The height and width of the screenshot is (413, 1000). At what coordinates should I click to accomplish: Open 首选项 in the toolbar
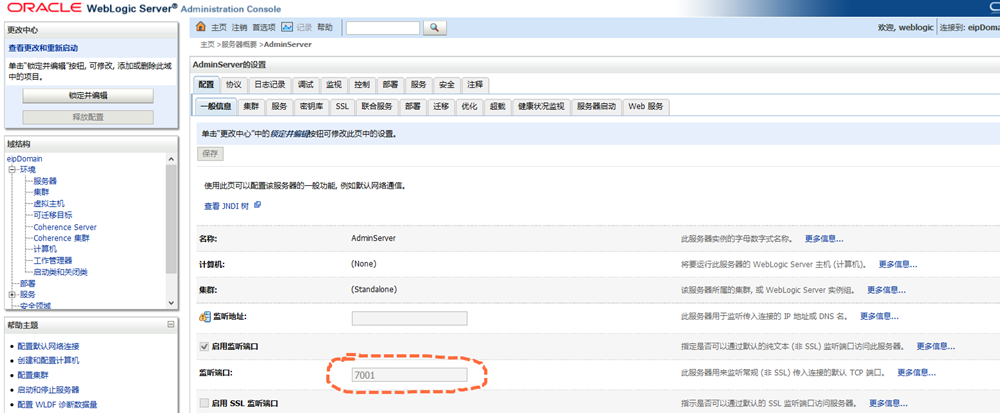(264, 27)
